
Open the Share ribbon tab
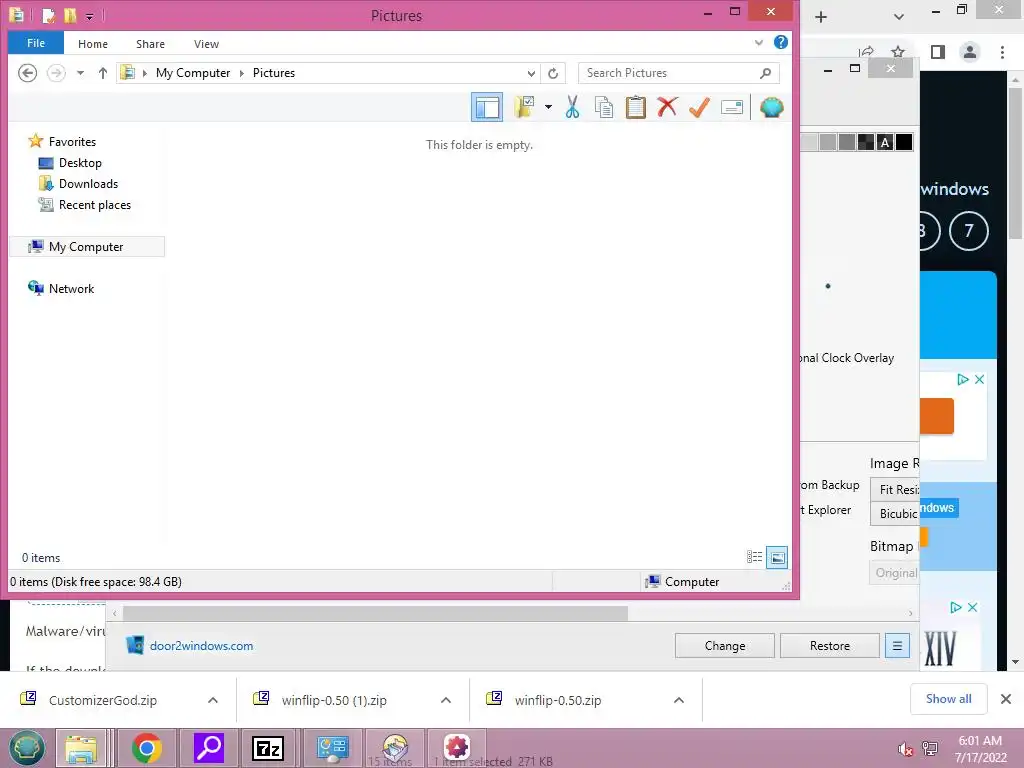[x=150, y=44]
